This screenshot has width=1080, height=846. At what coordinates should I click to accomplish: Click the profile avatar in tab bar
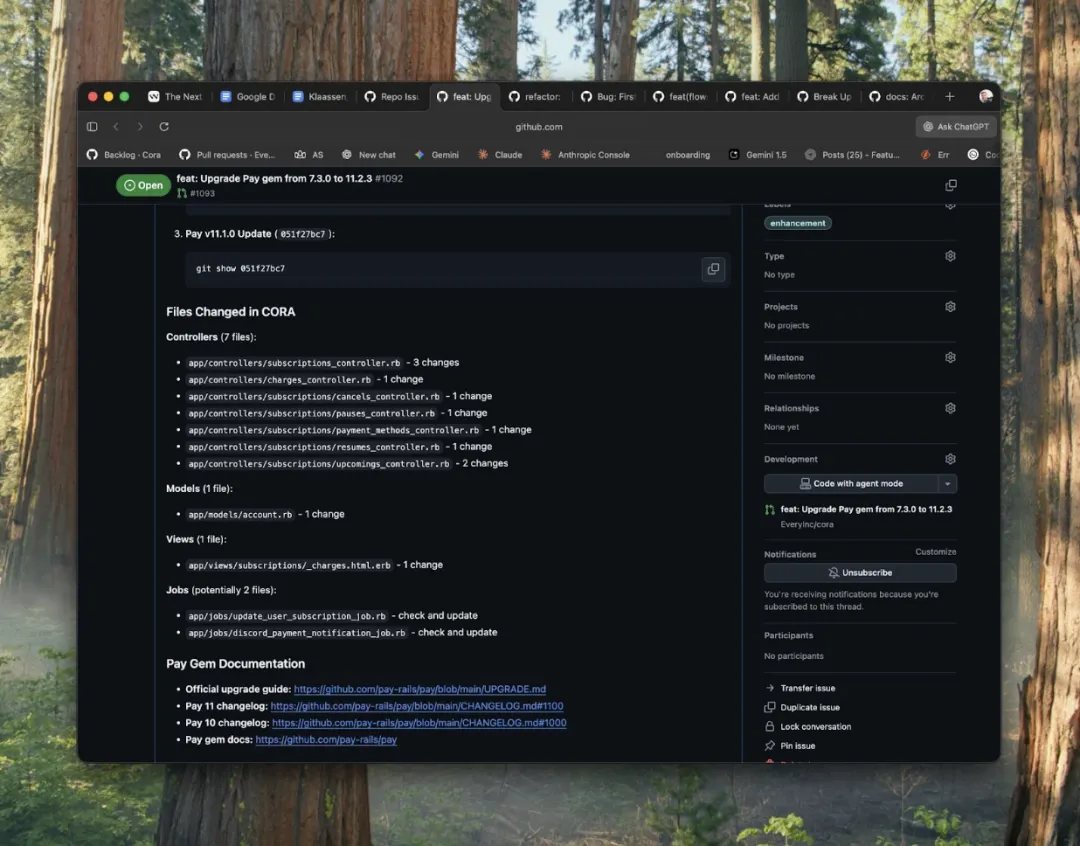[986, 96]
